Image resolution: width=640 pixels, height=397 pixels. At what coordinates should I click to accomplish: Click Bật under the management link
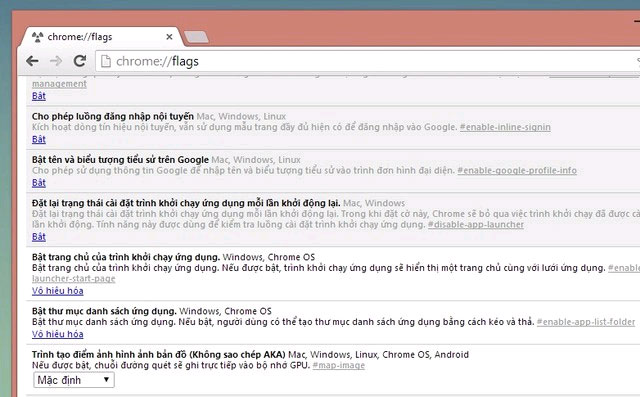tap(39, 96)
